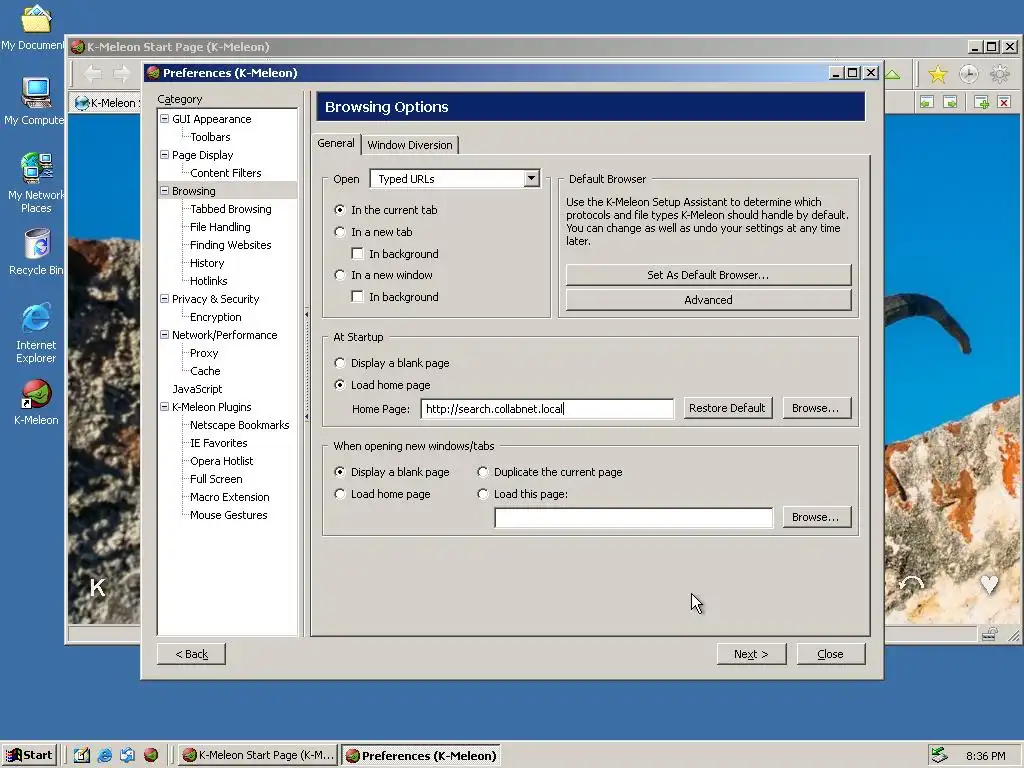Click Advanced button
Viewport: 1024px width, 768px height.
[709, 300]
